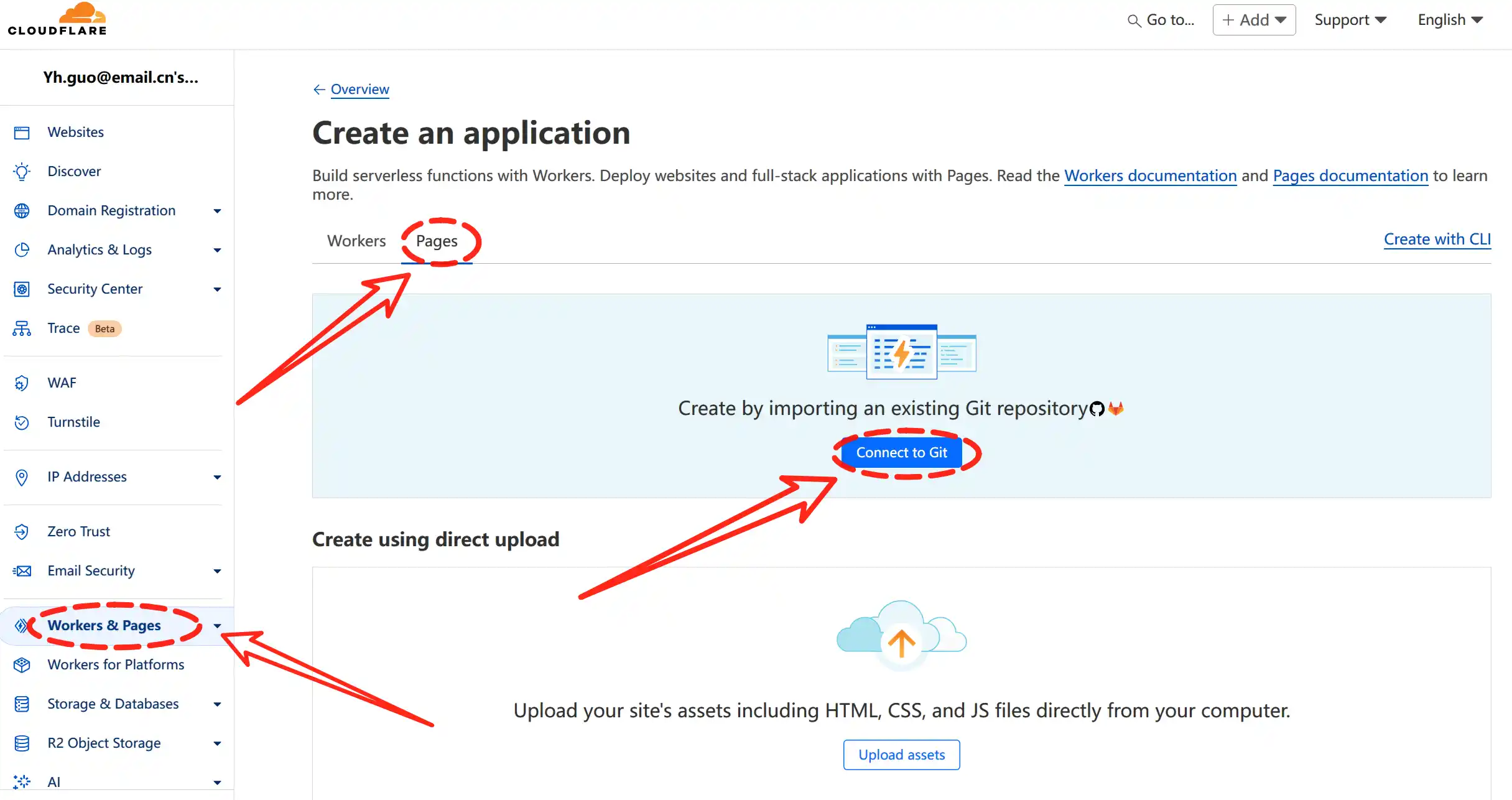Viewport: 1512px width, 800px height.
Task: Click the Websites sidebar icon
Action: [22, 133]
